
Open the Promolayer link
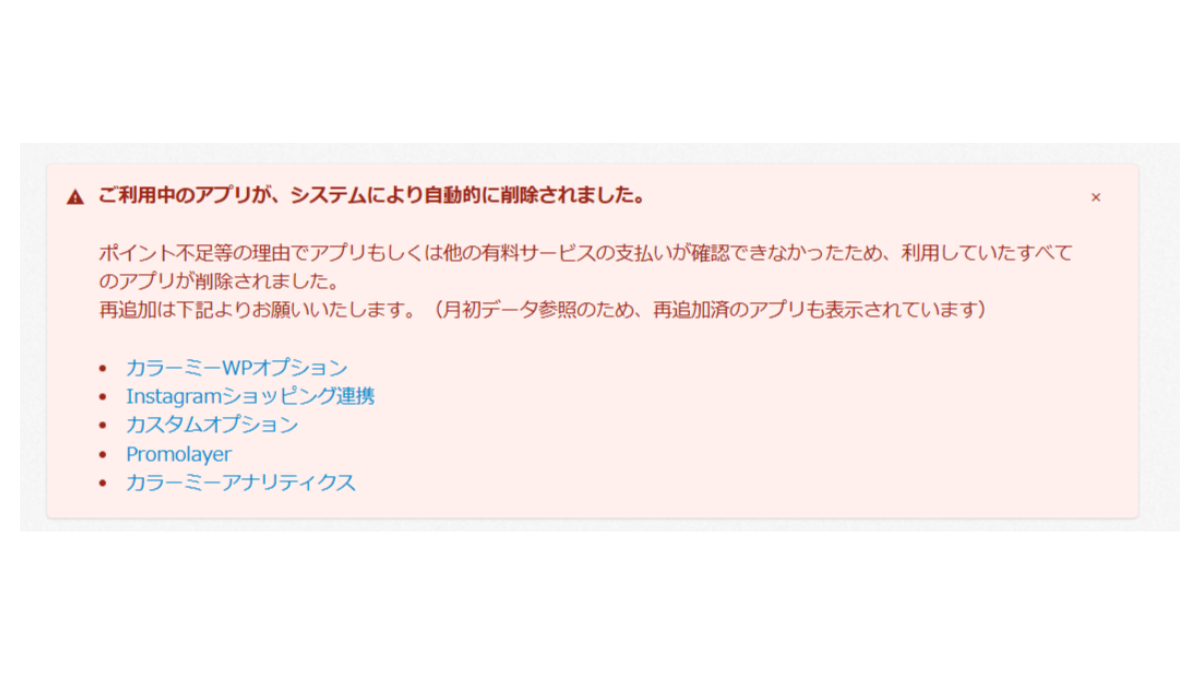tap(179, 454)
